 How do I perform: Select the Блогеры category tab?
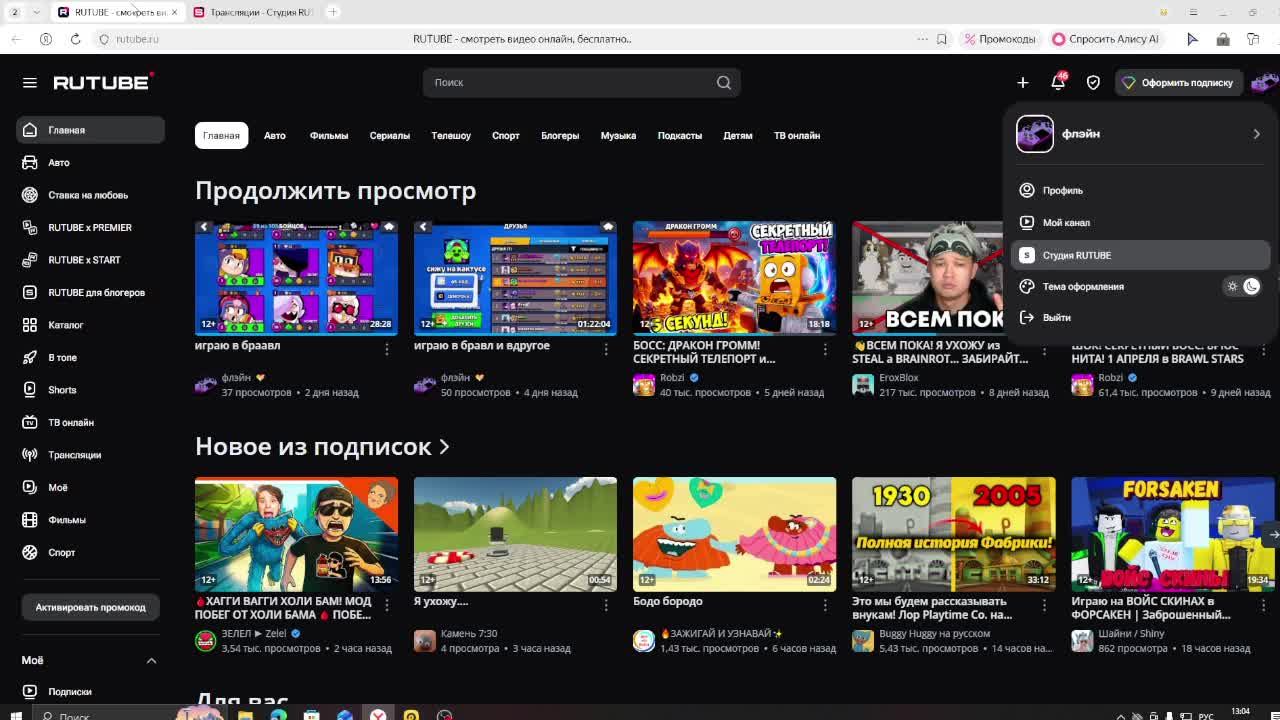pos(560,135)
